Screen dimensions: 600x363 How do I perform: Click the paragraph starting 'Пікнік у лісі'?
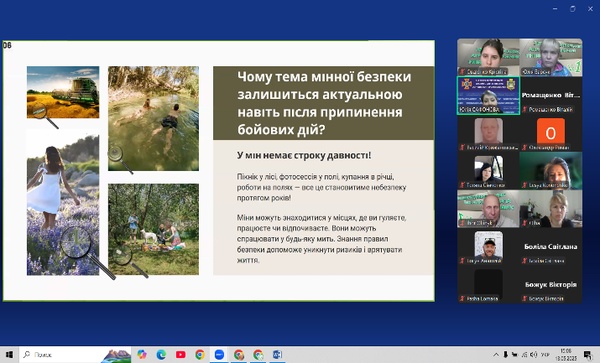click(321, 187)
